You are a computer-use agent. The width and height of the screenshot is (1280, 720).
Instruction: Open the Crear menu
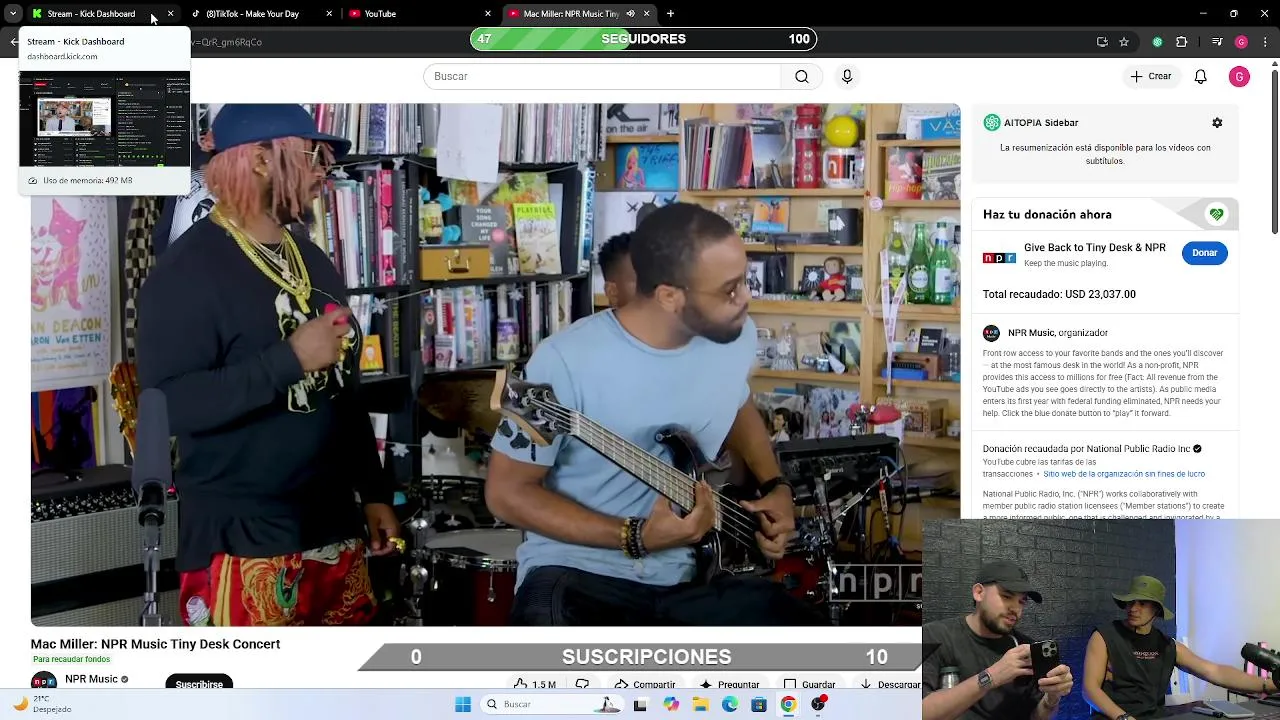1151,76
